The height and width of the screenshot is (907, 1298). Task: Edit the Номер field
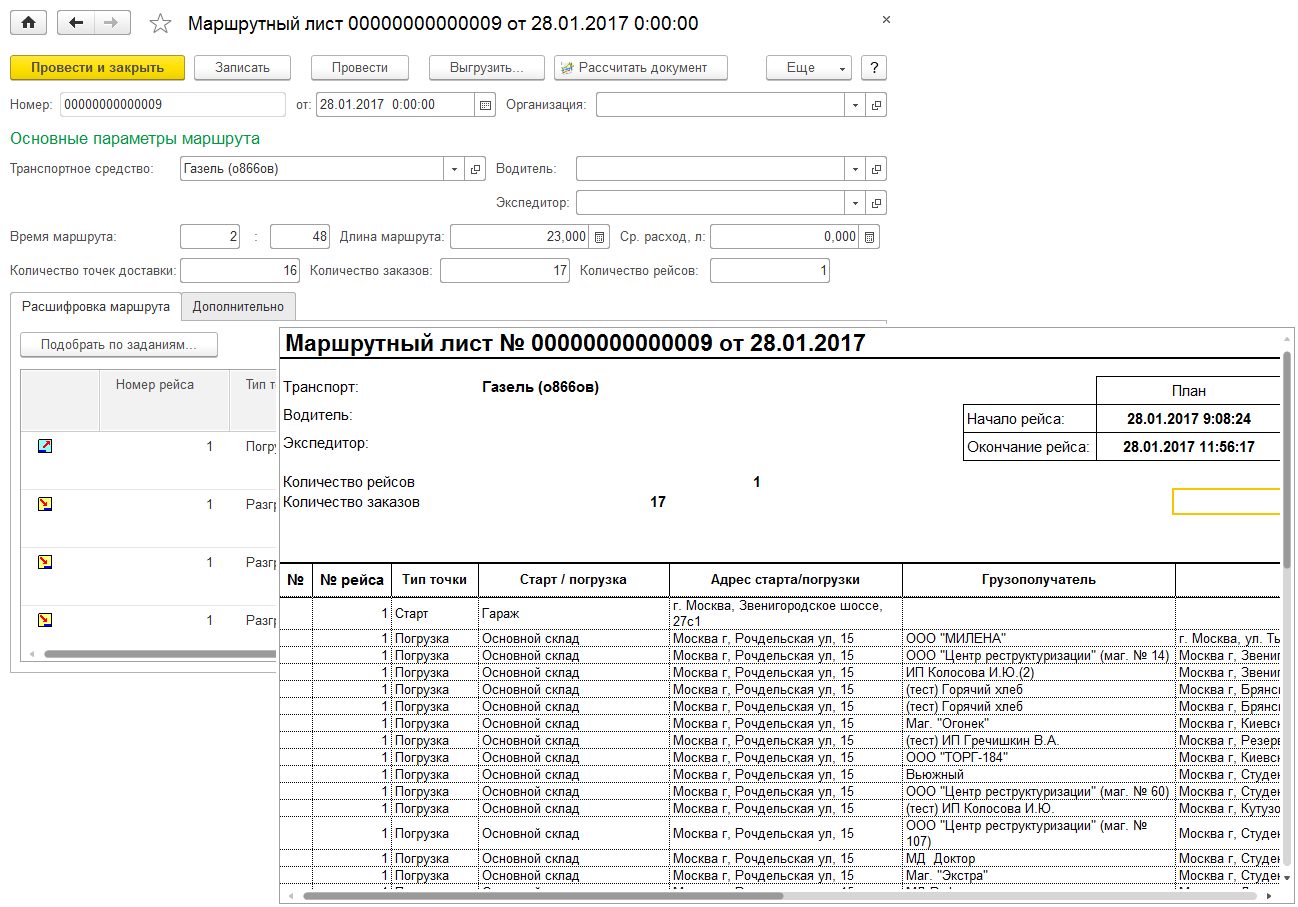[173, 104]
